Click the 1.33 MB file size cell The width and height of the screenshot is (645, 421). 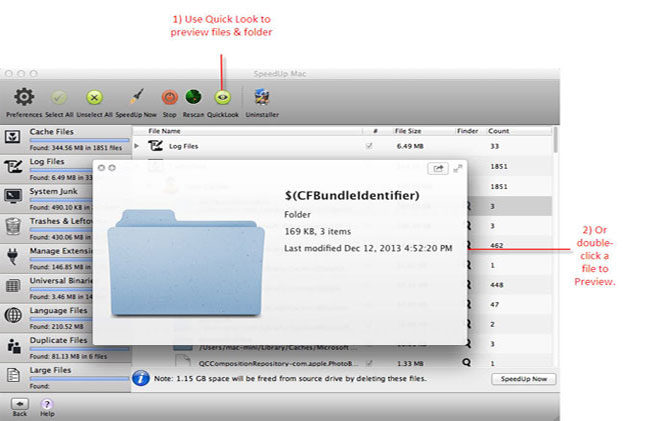(x=410, y=363)
